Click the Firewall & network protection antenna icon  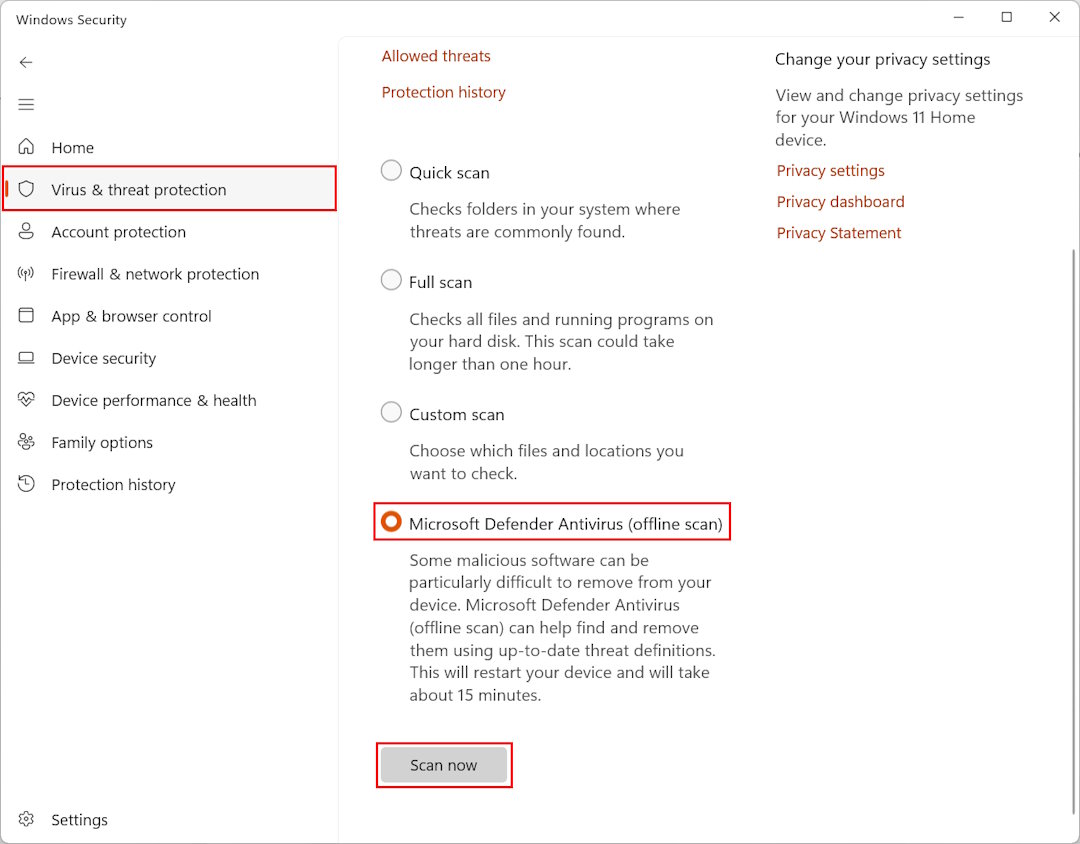[27, 273]
